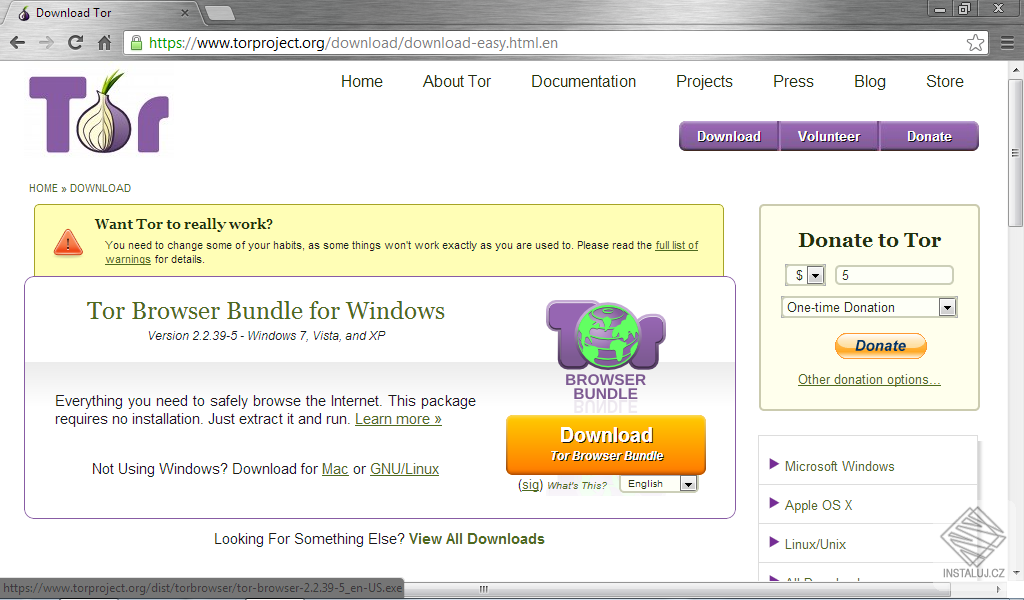
Task: Open the One-time Donation dropdown
Action: tap(869, 307)
